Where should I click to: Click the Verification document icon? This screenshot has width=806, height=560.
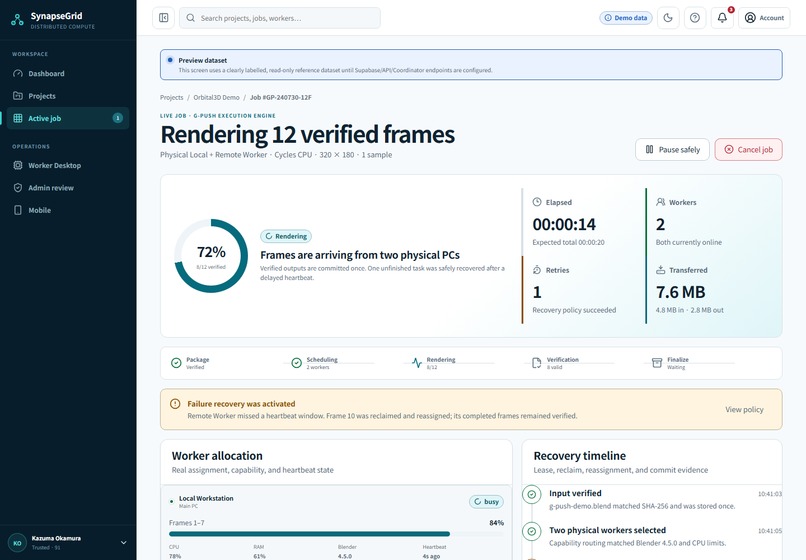tap(537, 363)
